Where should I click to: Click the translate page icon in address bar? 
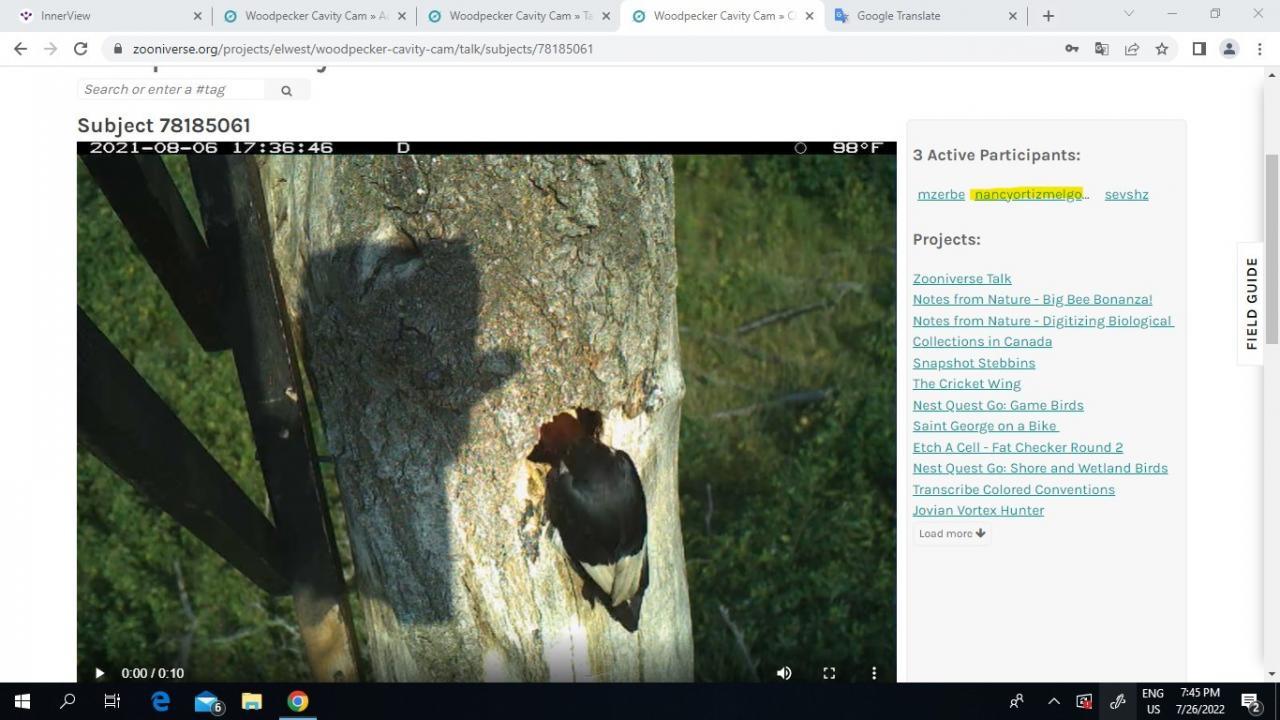(1101, 48)
